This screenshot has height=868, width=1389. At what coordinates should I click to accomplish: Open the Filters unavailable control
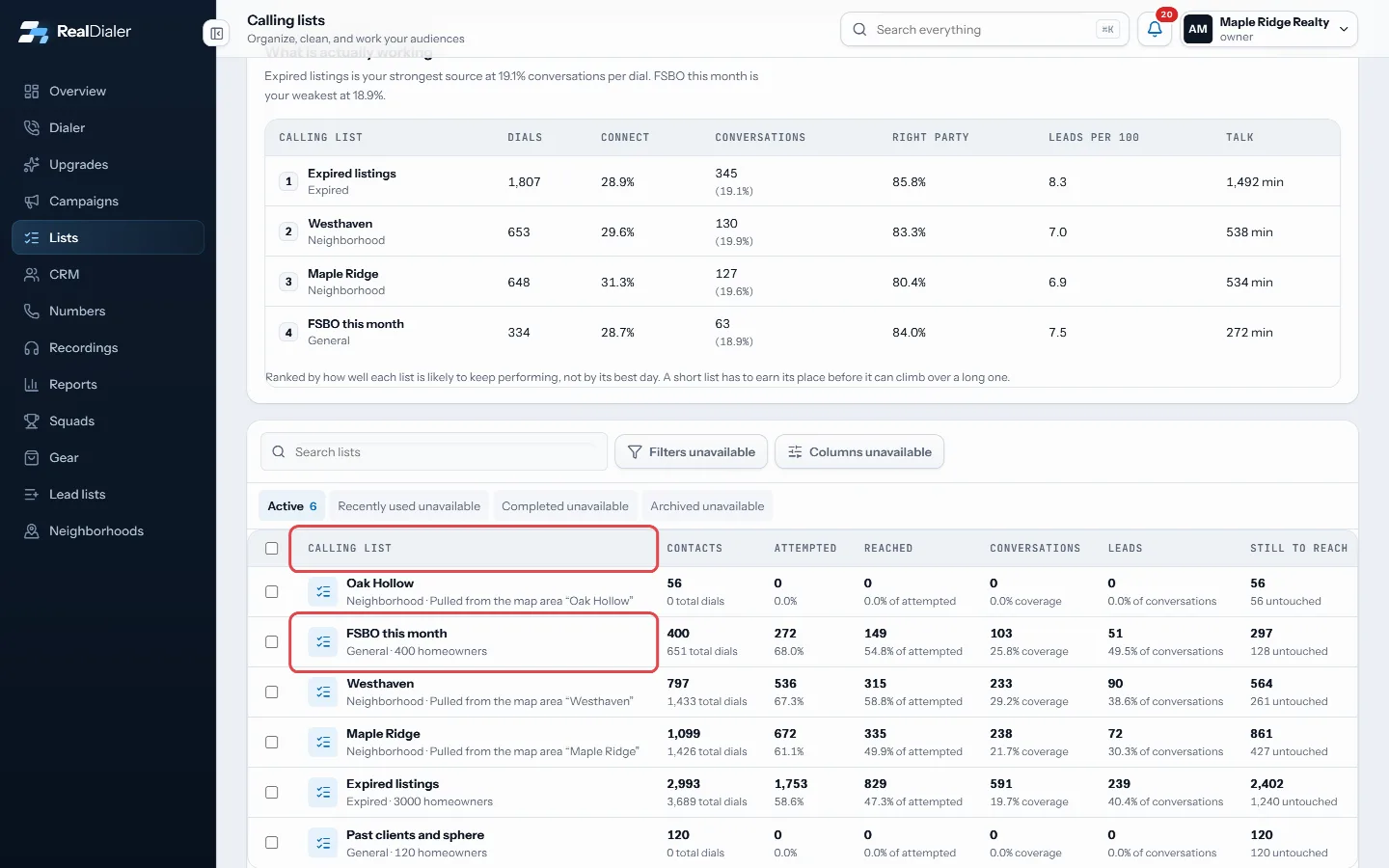coord(692,451)
